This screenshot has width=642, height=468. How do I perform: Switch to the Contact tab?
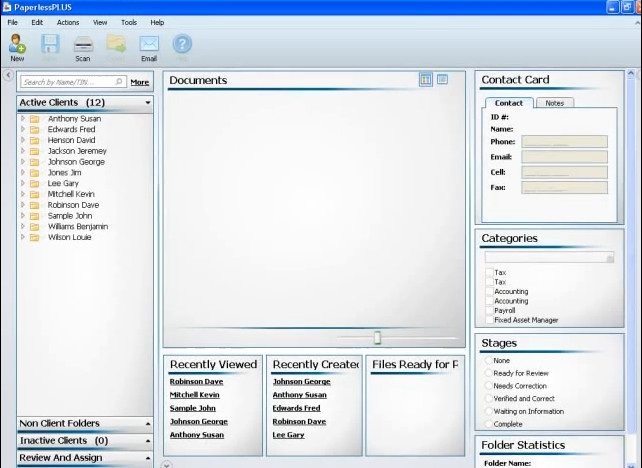click(509, 103)
